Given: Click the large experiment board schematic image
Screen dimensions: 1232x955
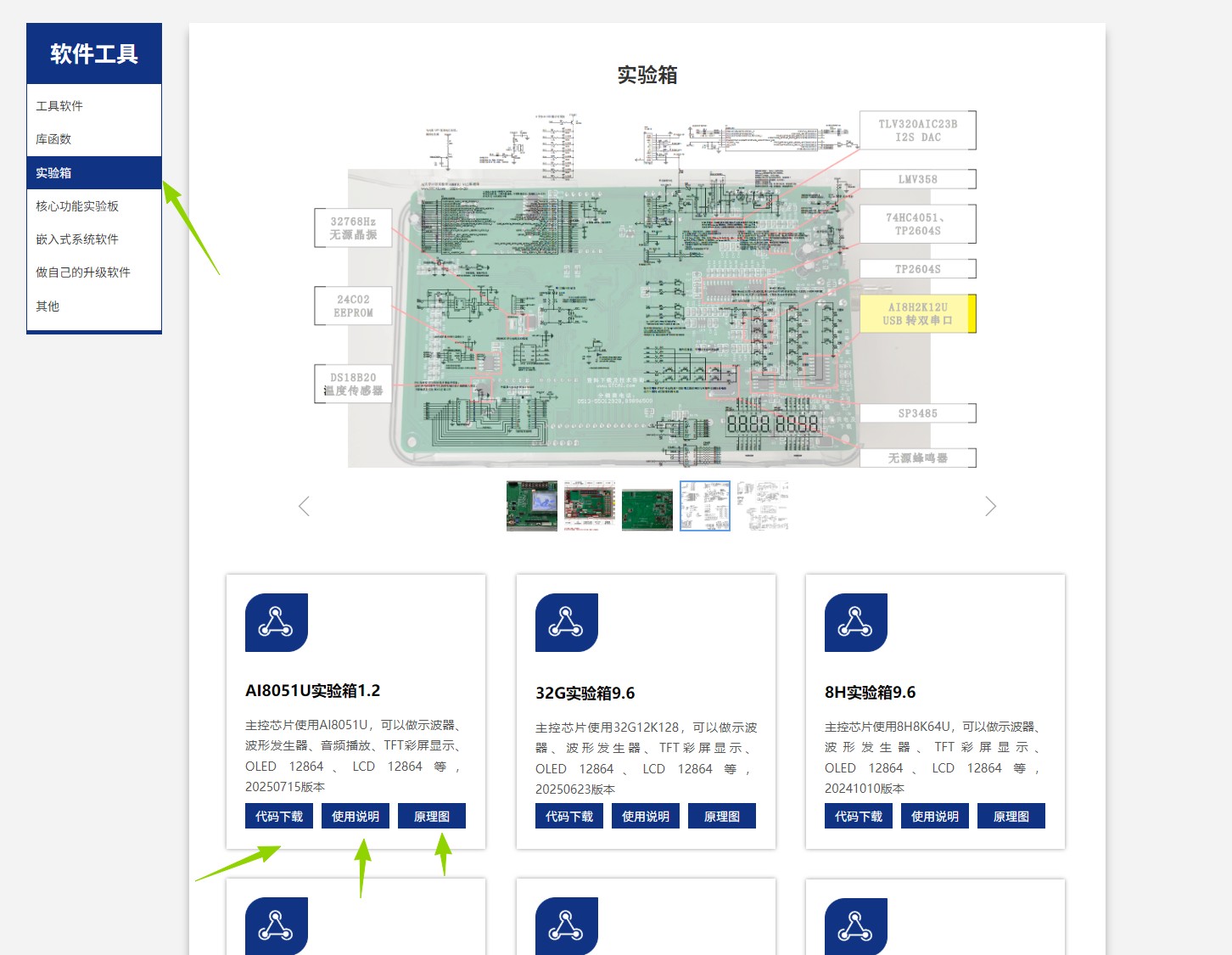Looking at the screenshot, I should point(647,289).
